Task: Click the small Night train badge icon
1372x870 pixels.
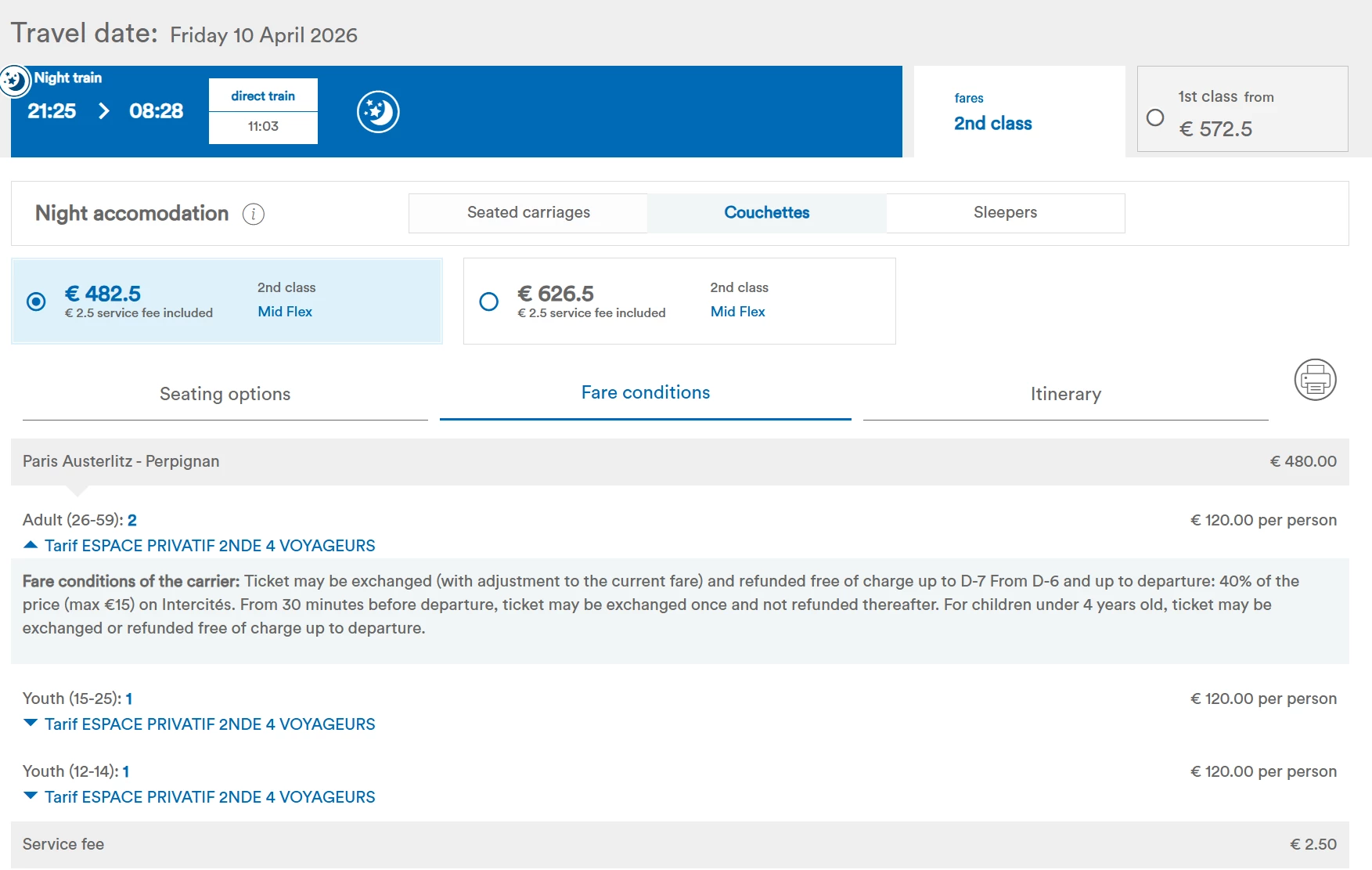Action: 14,81
